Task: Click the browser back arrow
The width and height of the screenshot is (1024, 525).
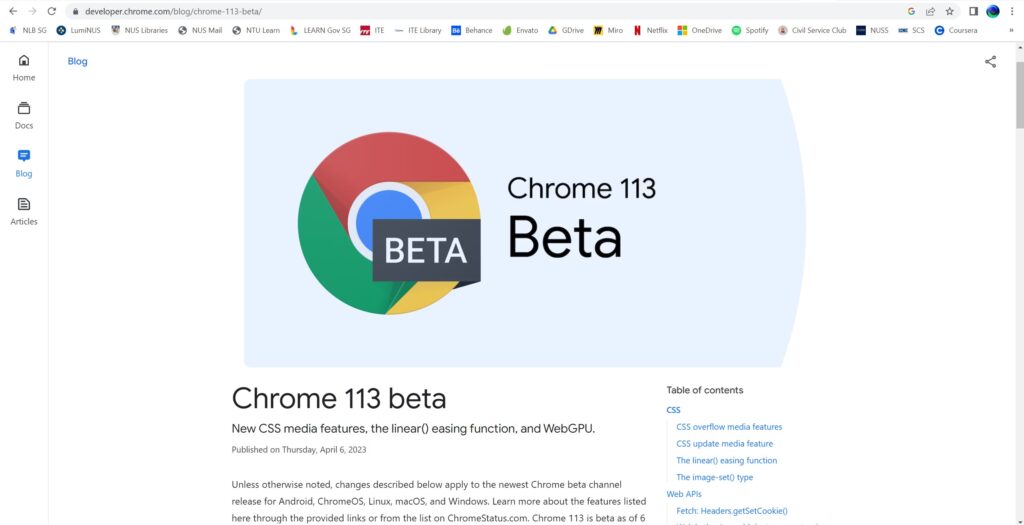Action: 12,11
